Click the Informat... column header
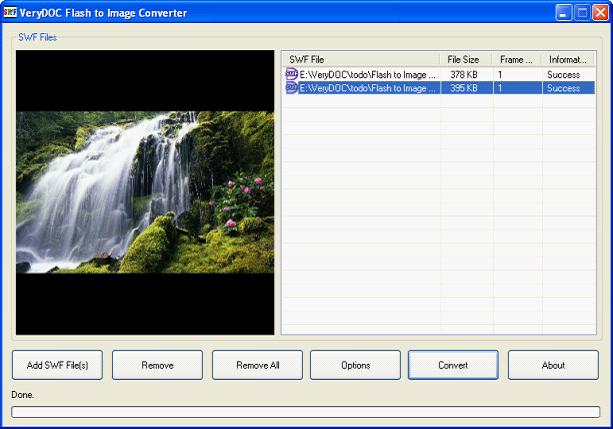The image size is (613, 429). [x=568, y=59]
